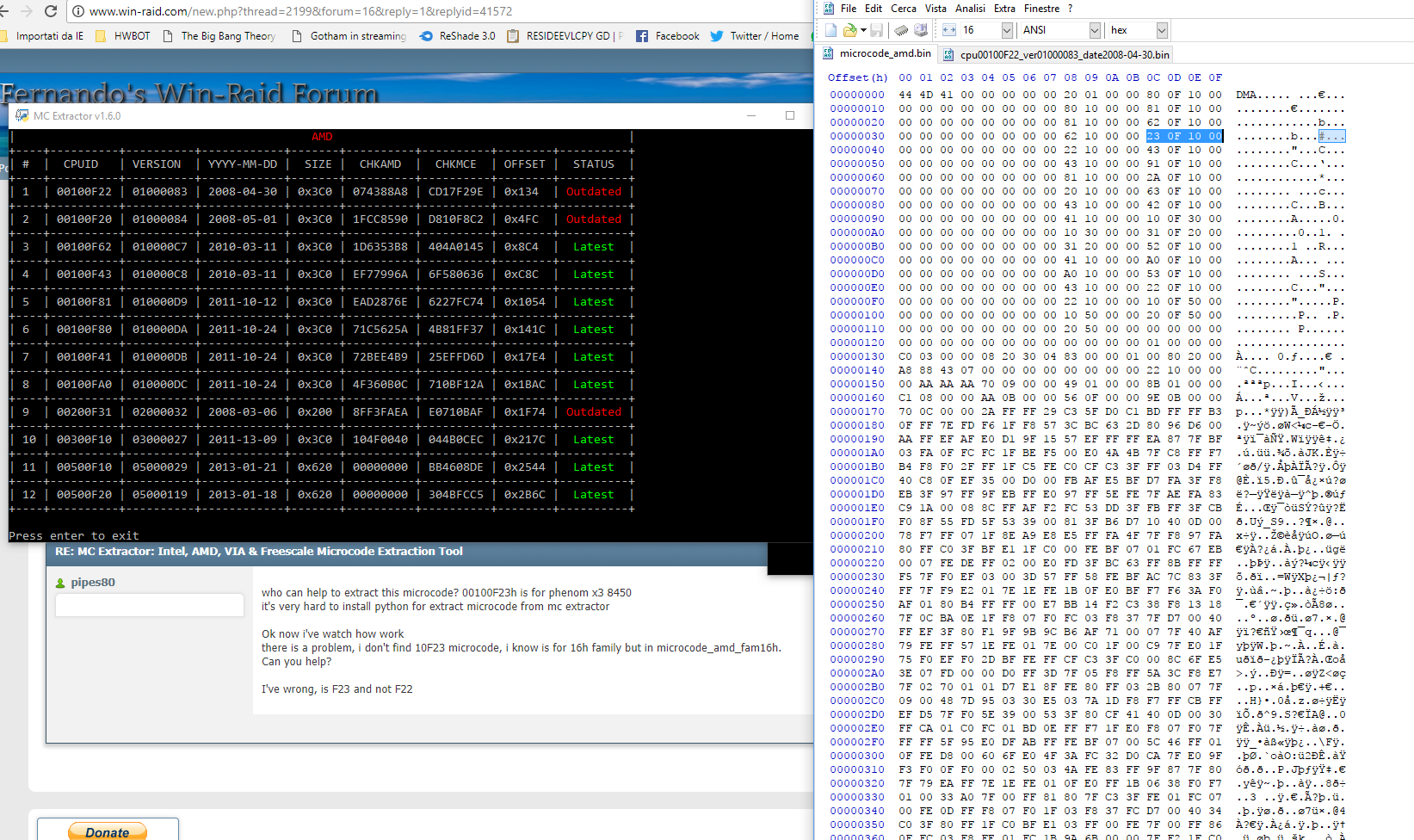1414x840 pixels.
Task: Click the 'DMA' ASCII text in first hex row
Action: point(1246,95)
